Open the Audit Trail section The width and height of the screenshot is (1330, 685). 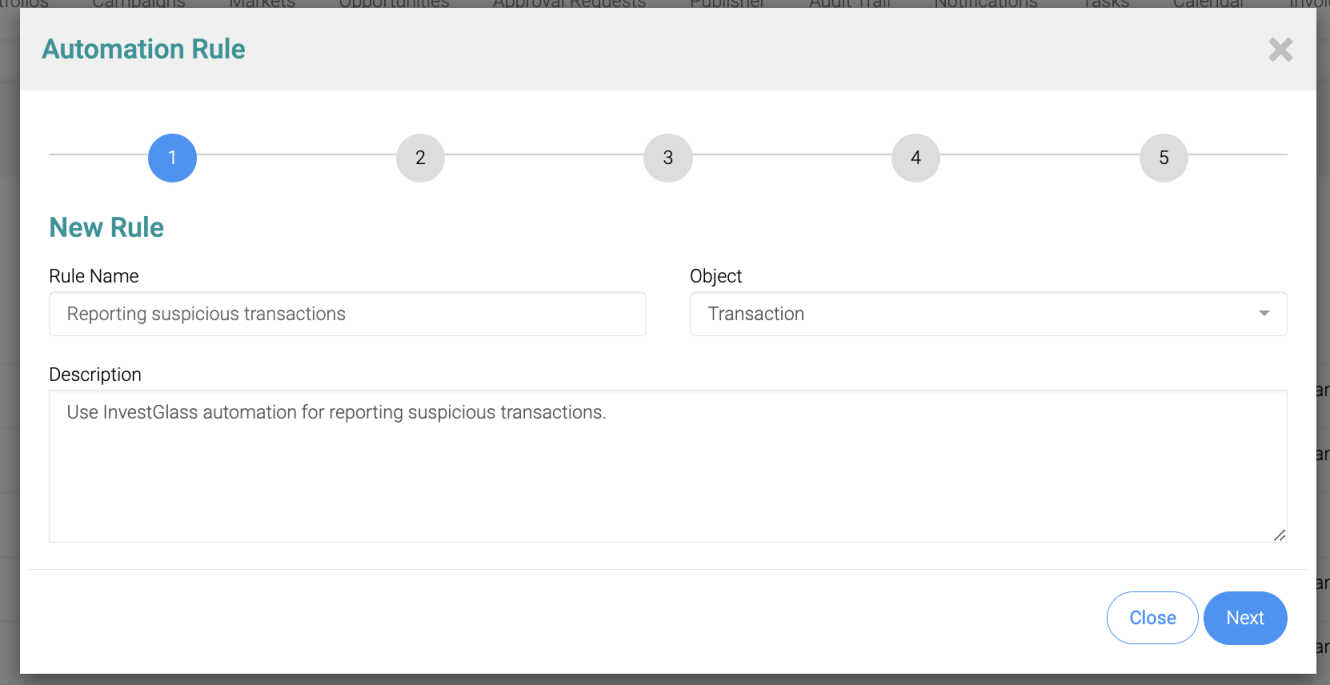tap(849, 5)
